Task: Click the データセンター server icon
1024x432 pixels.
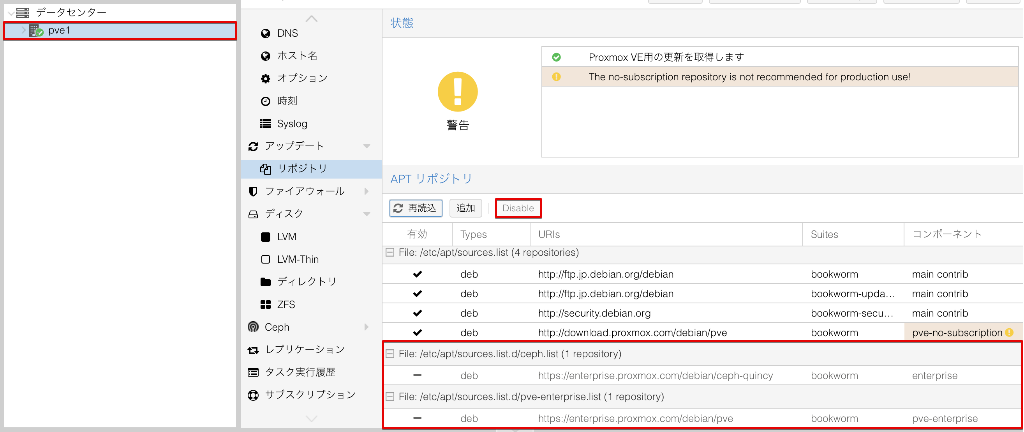Action: click(x=23, y=12)
